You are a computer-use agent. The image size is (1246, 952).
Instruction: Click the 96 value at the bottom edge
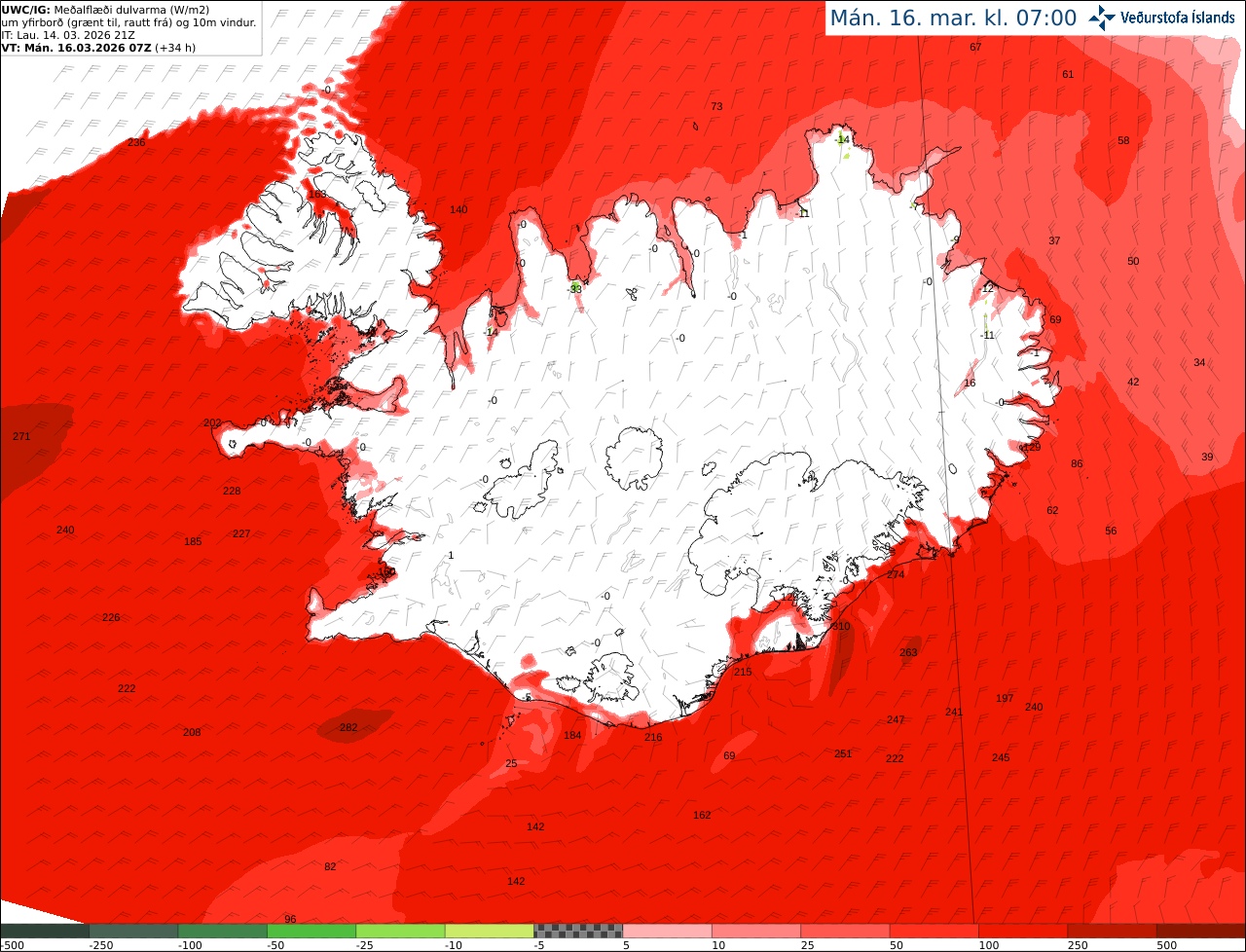coord(290,920)
